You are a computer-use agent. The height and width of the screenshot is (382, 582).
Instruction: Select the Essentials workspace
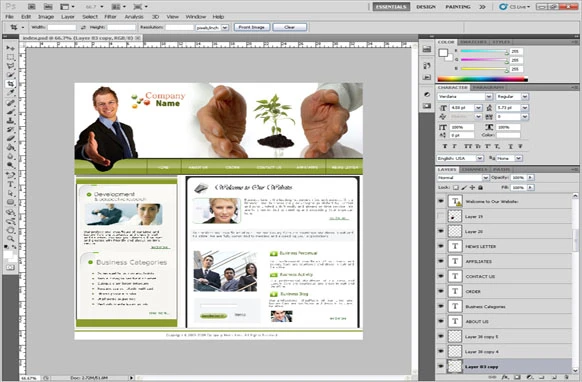[x=391, y=7]
